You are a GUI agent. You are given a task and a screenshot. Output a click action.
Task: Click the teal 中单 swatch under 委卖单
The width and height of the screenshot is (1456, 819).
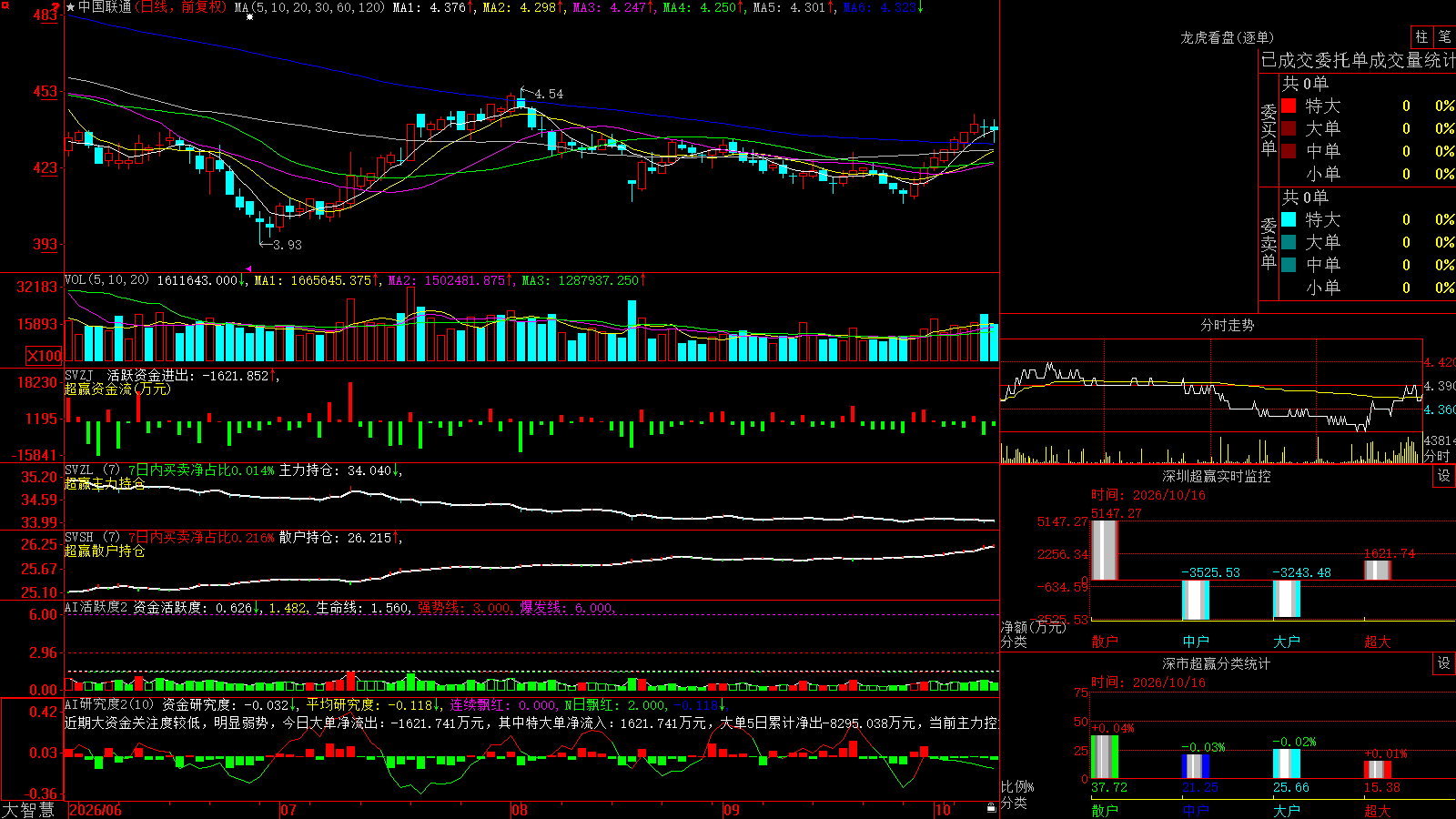click(1289, 265)
